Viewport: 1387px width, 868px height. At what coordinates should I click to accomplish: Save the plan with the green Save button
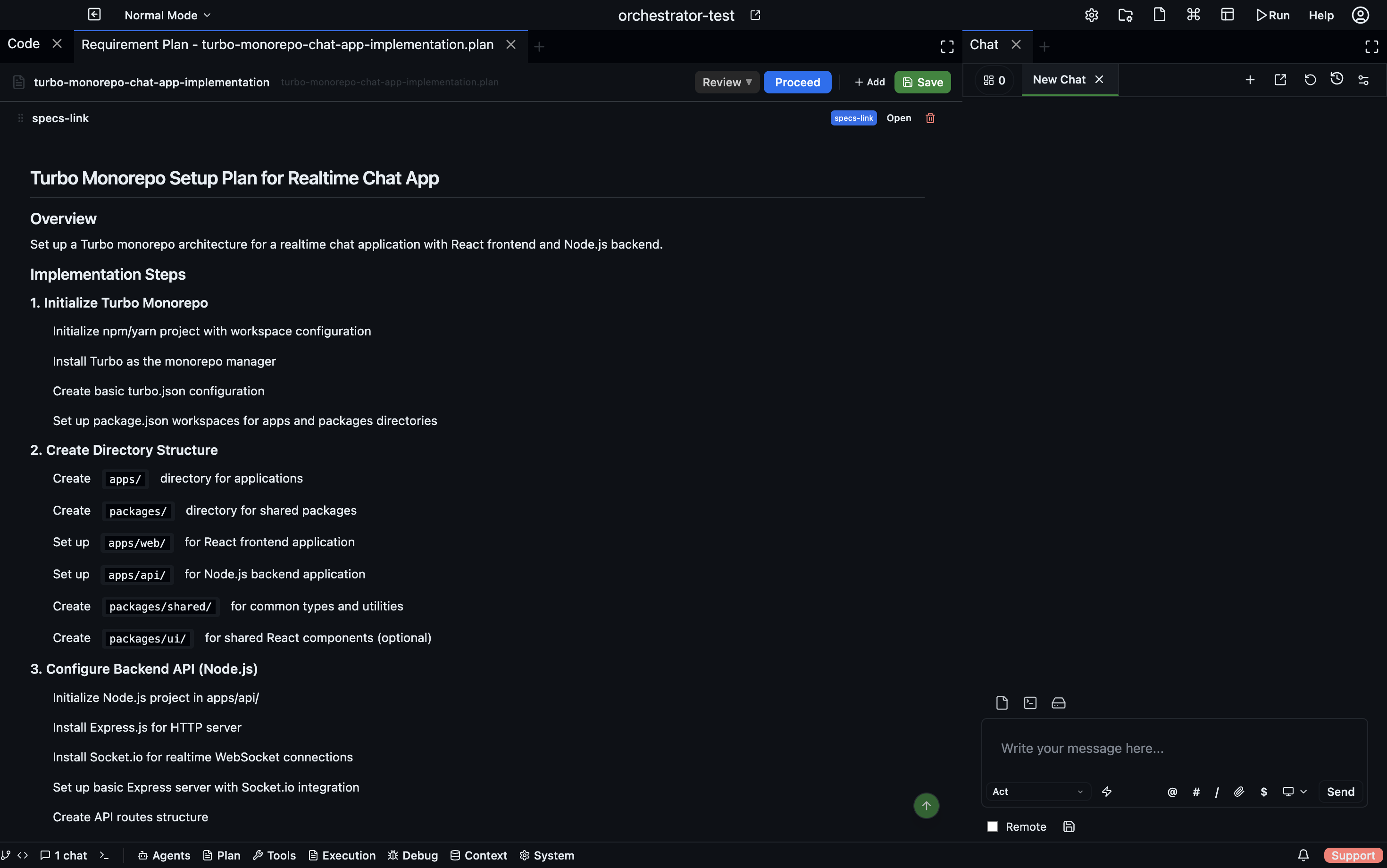point(922,82)
